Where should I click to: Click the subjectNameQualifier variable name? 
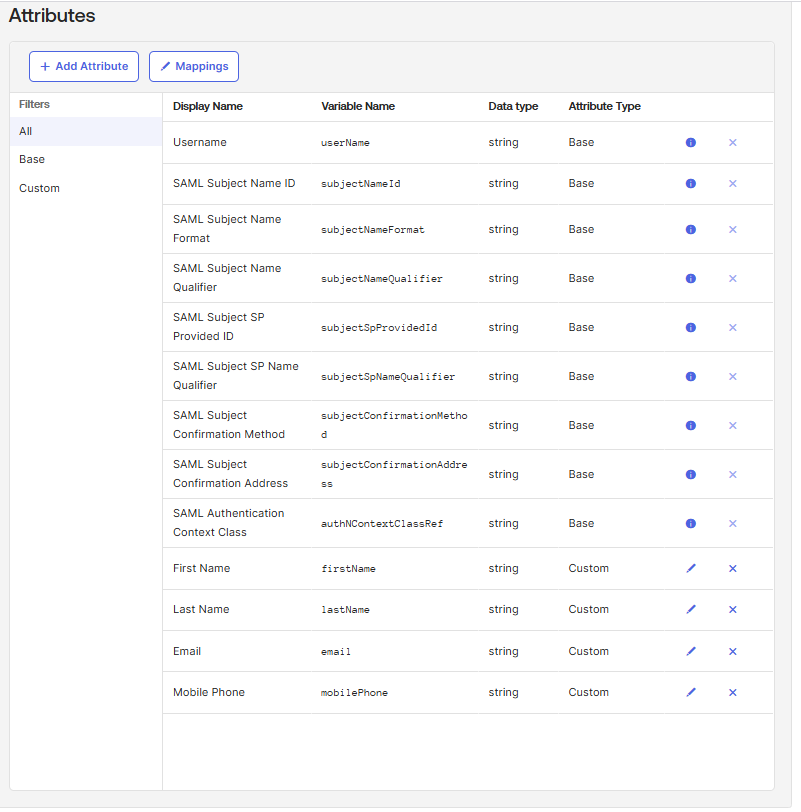click(382, 279)
